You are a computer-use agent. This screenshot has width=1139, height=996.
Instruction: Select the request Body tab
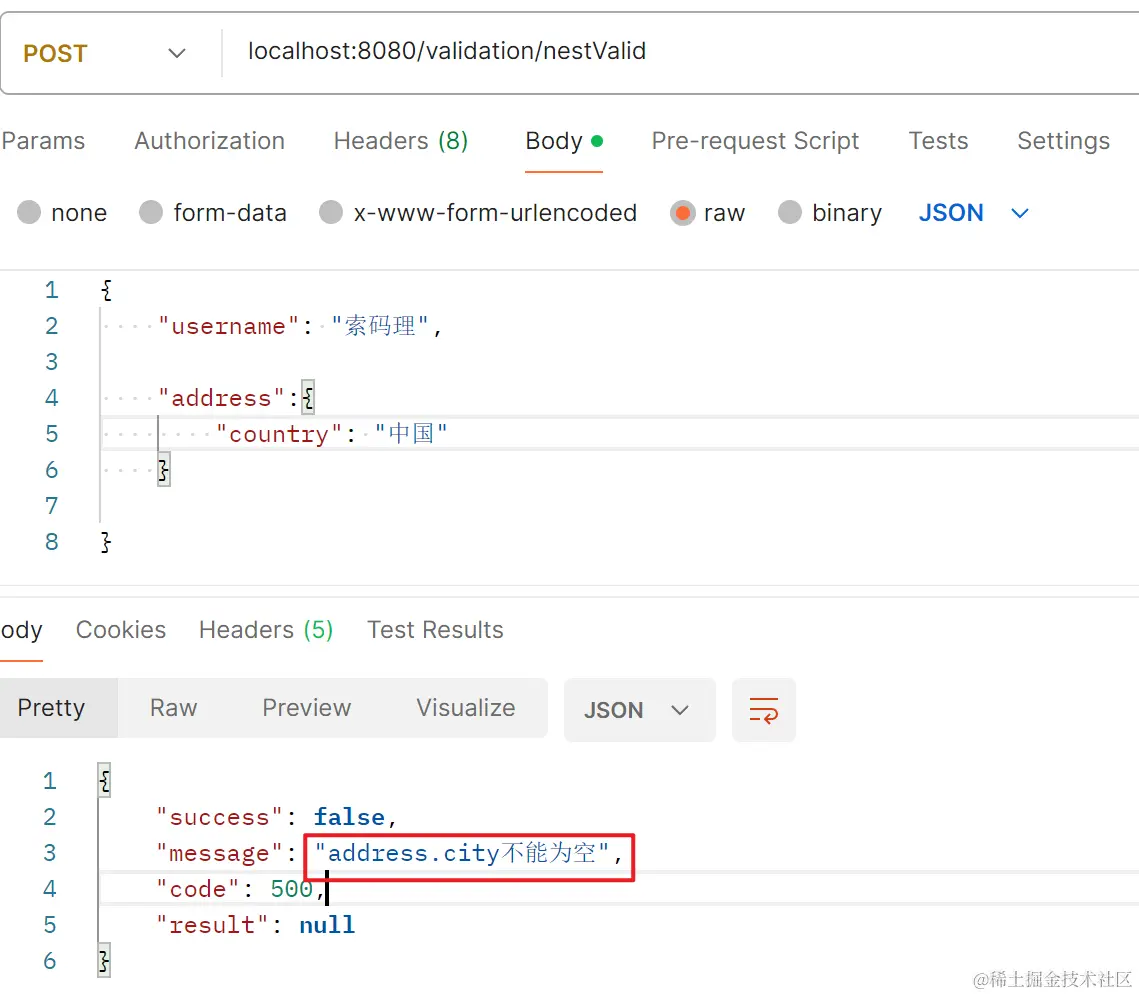[x=564, y=141]
